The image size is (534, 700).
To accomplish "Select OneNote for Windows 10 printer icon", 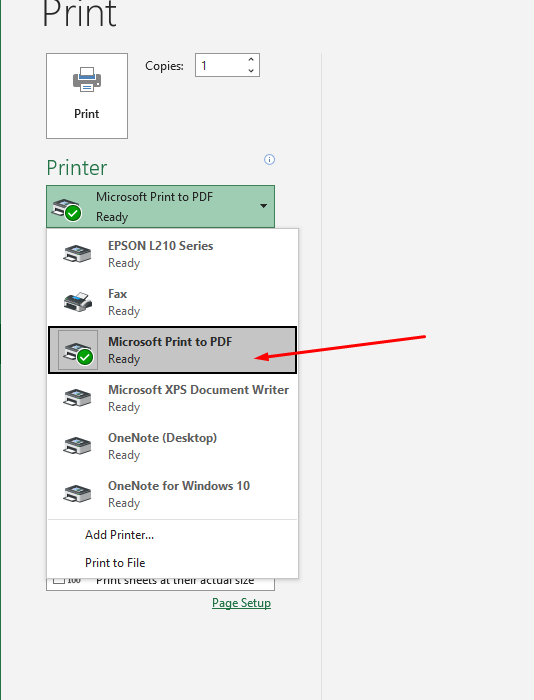I will point(77,494).
